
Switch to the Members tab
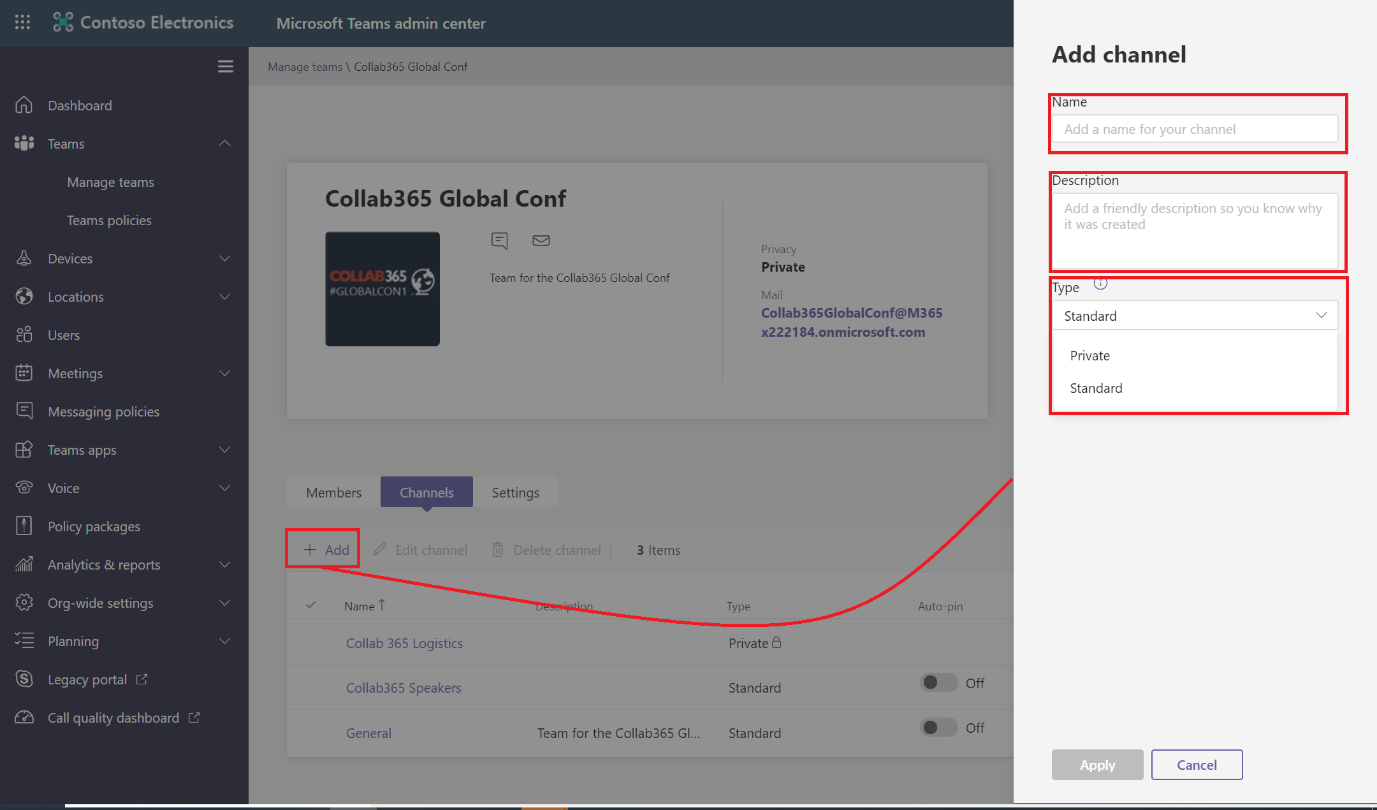click(334, 492)
